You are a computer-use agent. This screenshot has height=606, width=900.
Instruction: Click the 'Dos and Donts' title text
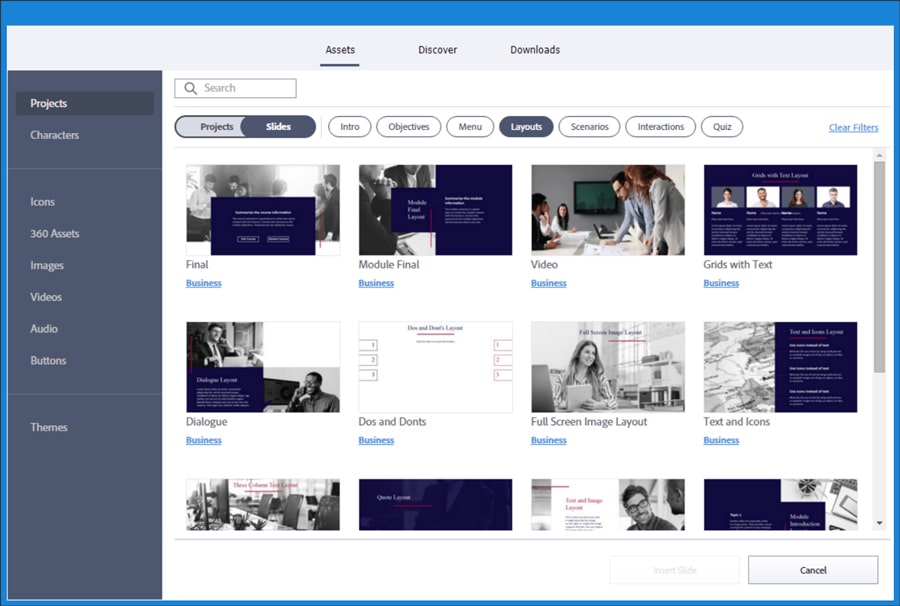(392, 422)
